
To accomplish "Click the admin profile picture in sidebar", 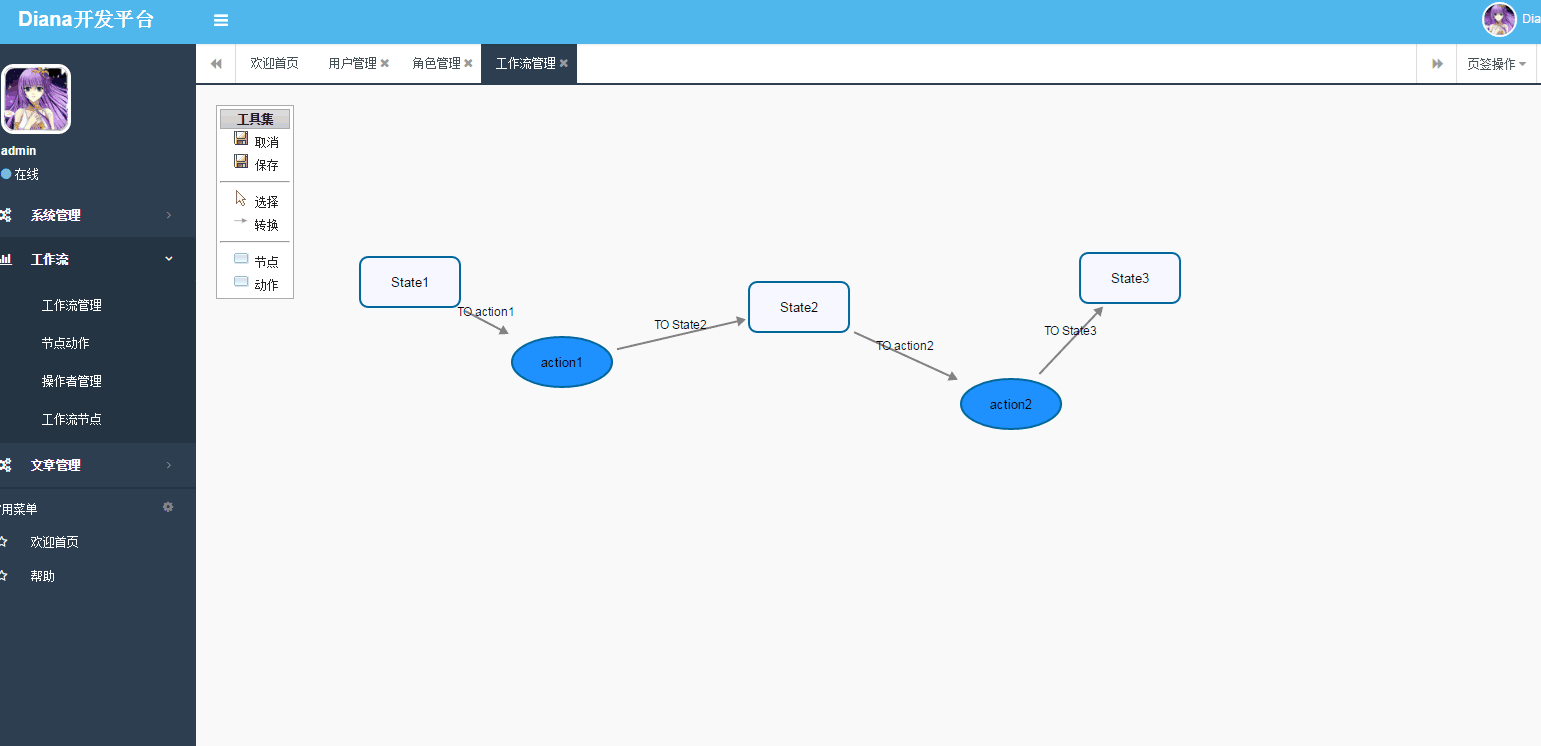I will (x=35, y=99).
